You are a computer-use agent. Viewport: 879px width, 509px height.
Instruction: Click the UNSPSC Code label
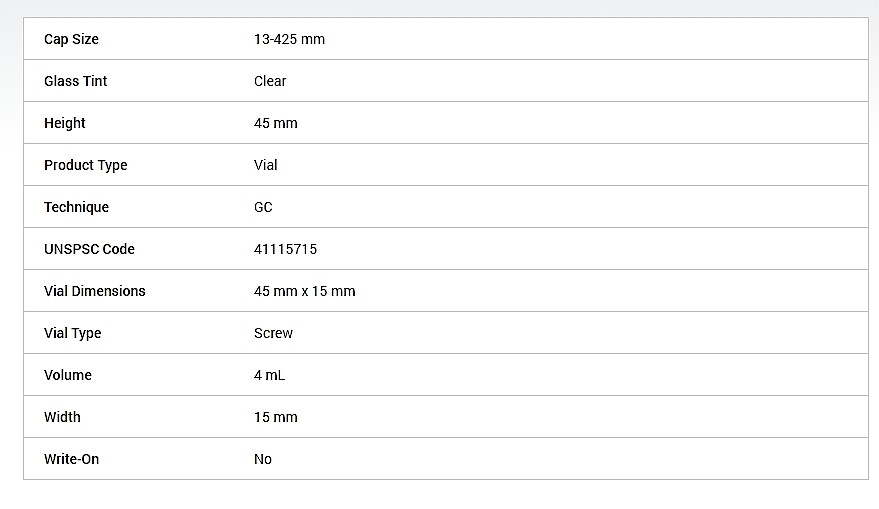click(x=90, y=249)
